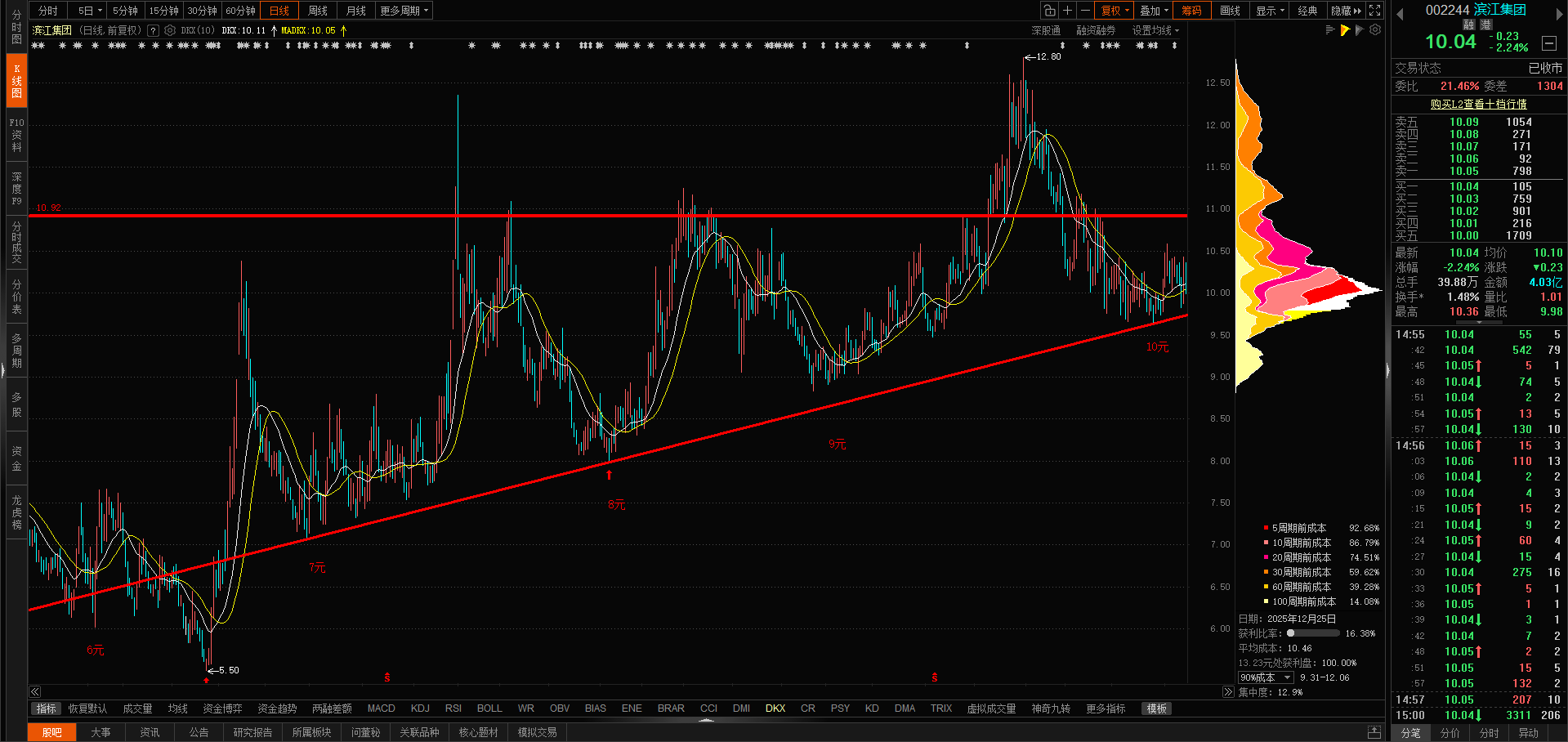Image resolution: width=1568 pixels, height=742 pixels.
Task: Open 研究报告 bottom tab
Action: pos(252,732)
